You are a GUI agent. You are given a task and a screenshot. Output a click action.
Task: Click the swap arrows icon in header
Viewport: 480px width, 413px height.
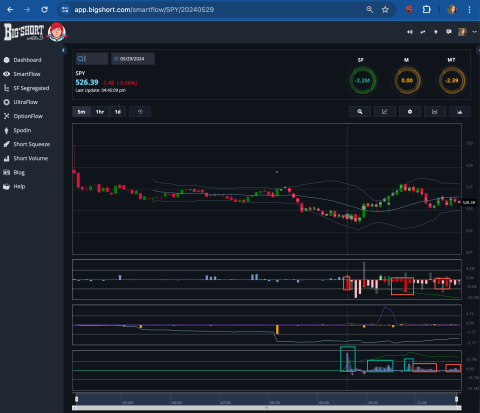423,32
